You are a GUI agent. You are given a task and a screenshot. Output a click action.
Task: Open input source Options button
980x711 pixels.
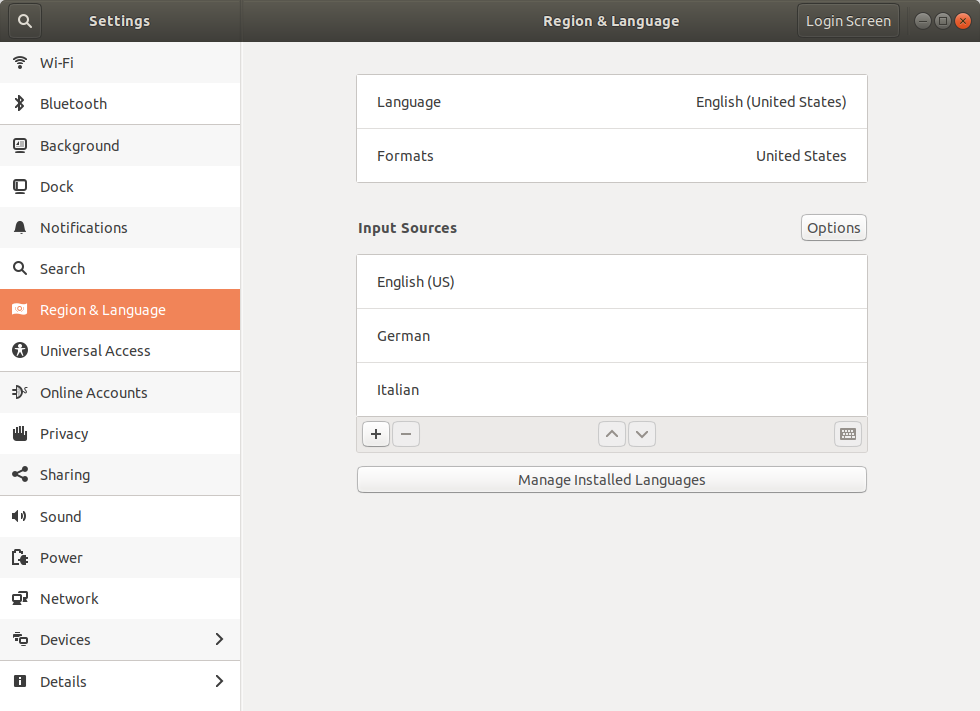tap(833, 228)
